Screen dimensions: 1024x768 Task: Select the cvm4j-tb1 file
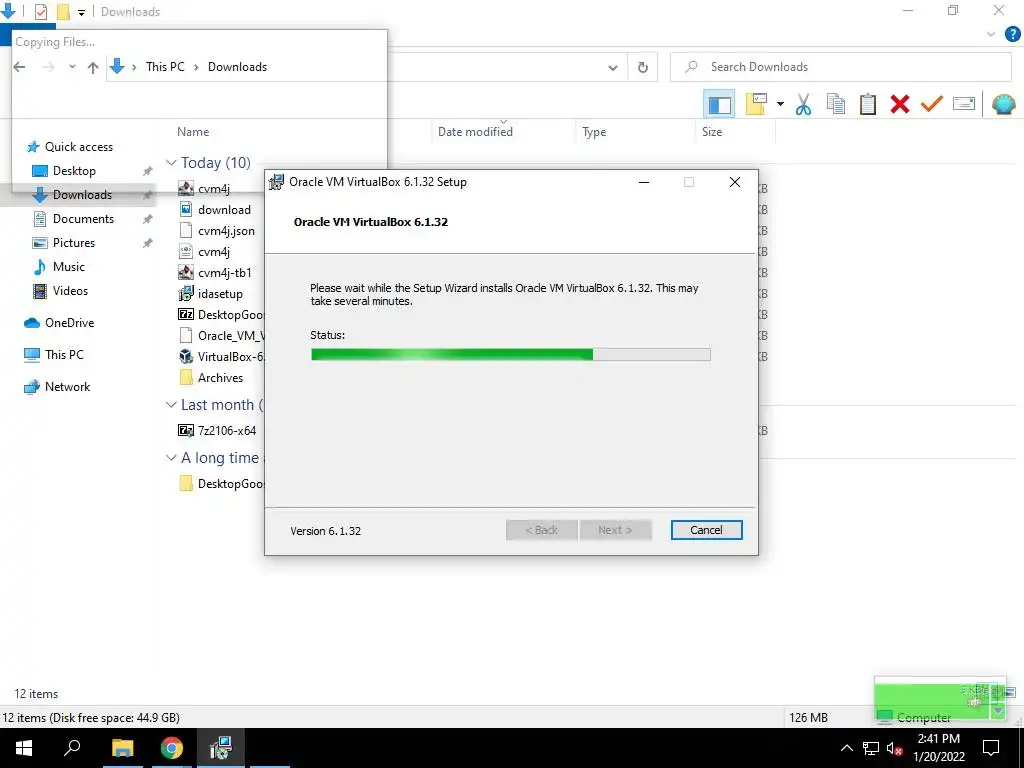pos(225,272)
